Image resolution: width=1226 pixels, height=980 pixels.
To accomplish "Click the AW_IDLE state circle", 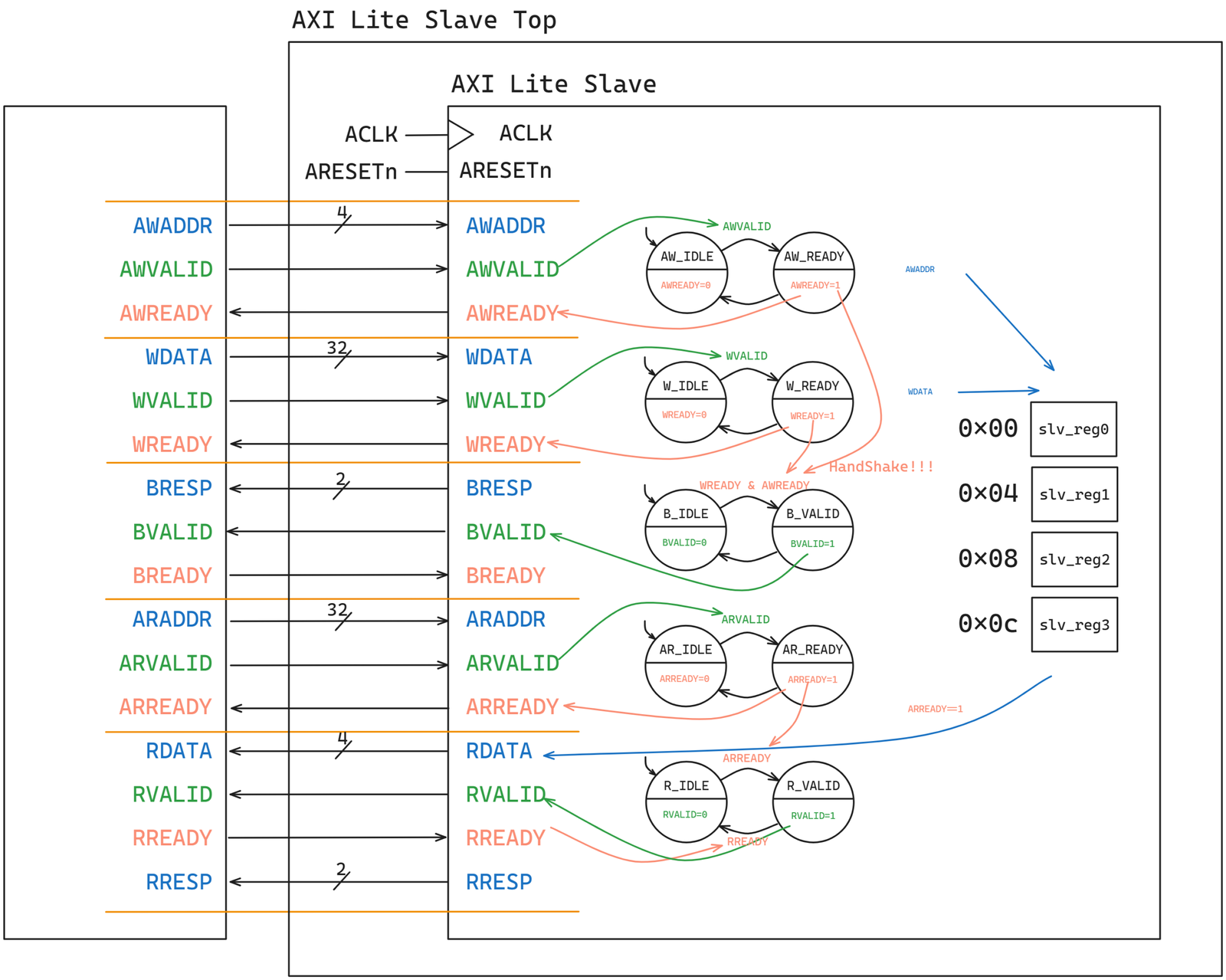I will point(687,273).
